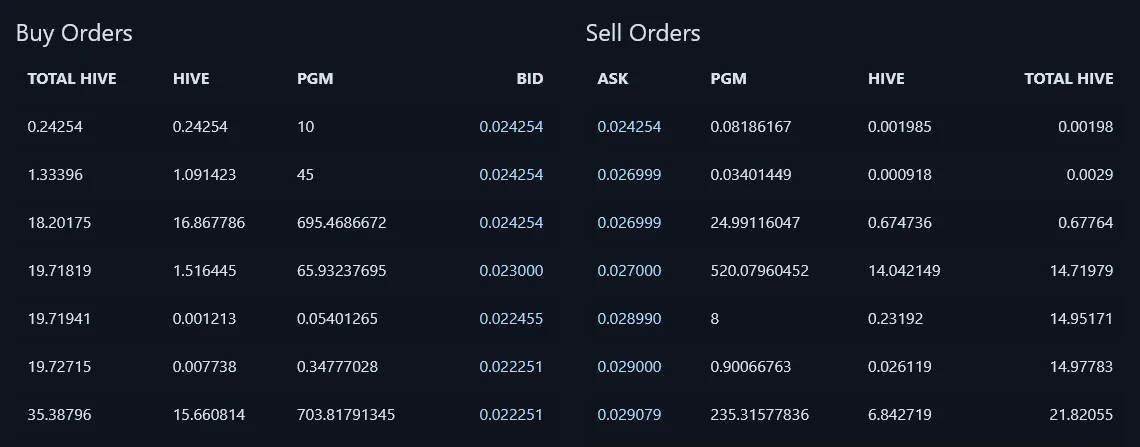
Task: Click the BID column header
Action: click(x=530, y=79)
